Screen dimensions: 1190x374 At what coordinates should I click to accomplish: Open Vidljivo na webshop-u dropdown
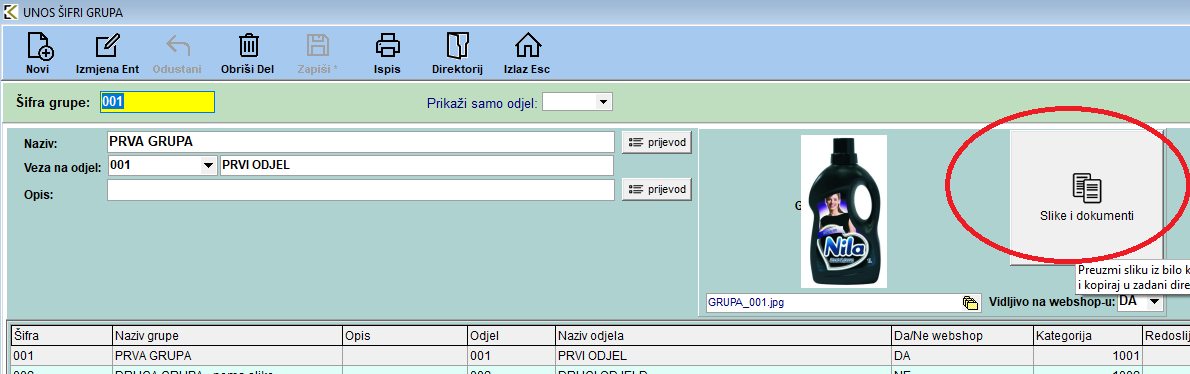(1155, 301)
